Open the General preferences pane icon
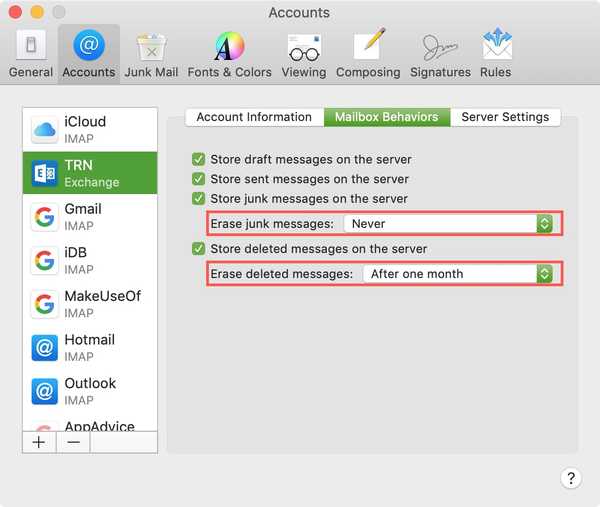Viewport: 600px width, 507px height. point(31,44)
